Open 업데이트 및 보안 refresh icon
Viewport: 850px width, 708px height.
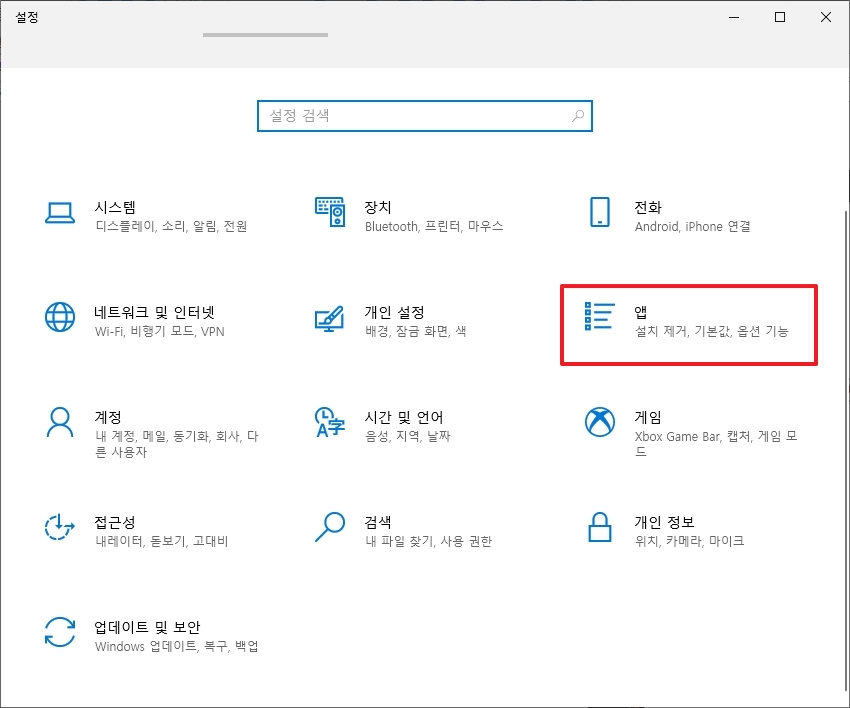pos(60,632)
